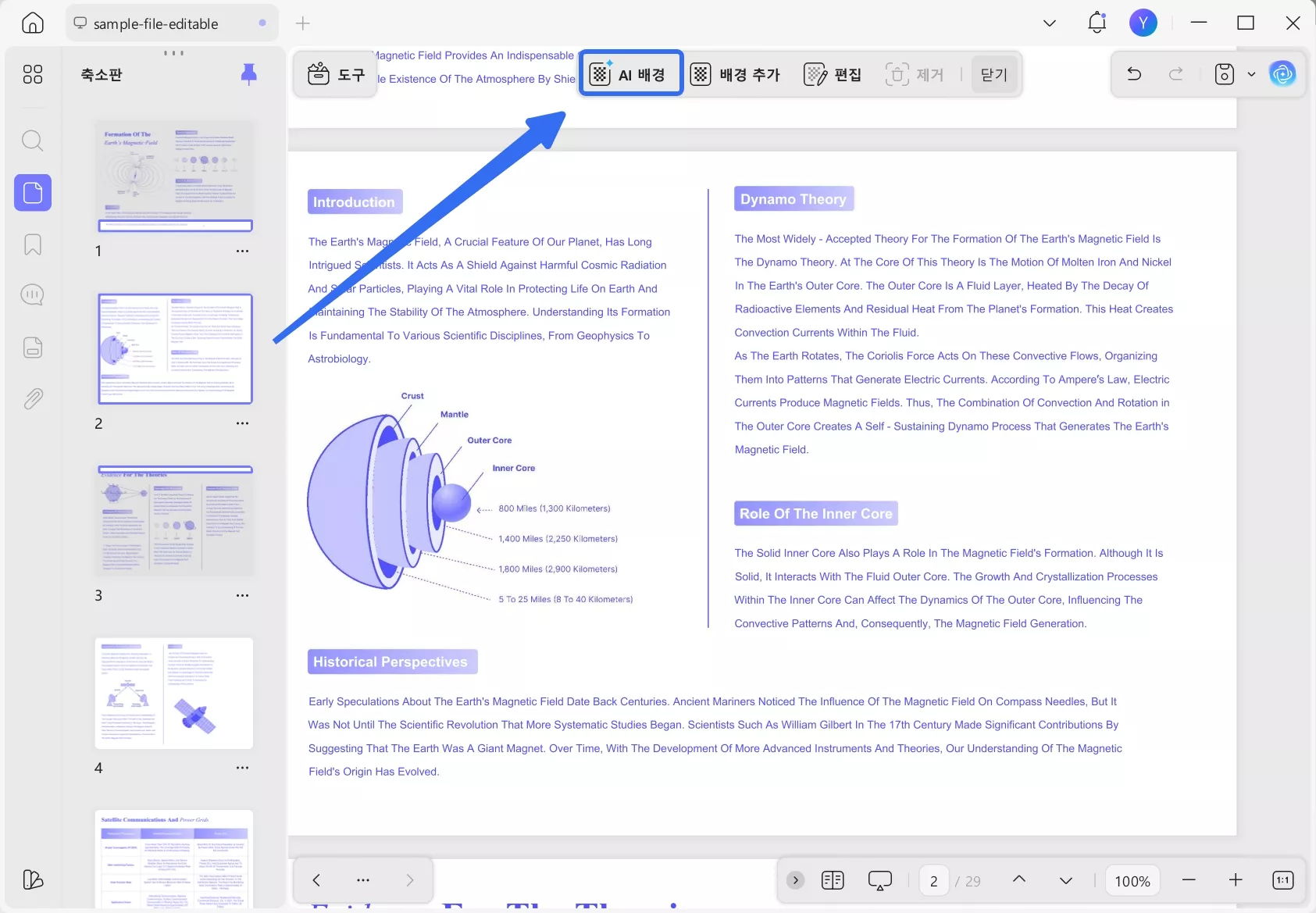The image size is (1316, 913).
Task: Open the four-squares tools grid in sidebar
Action: point(33,74)
